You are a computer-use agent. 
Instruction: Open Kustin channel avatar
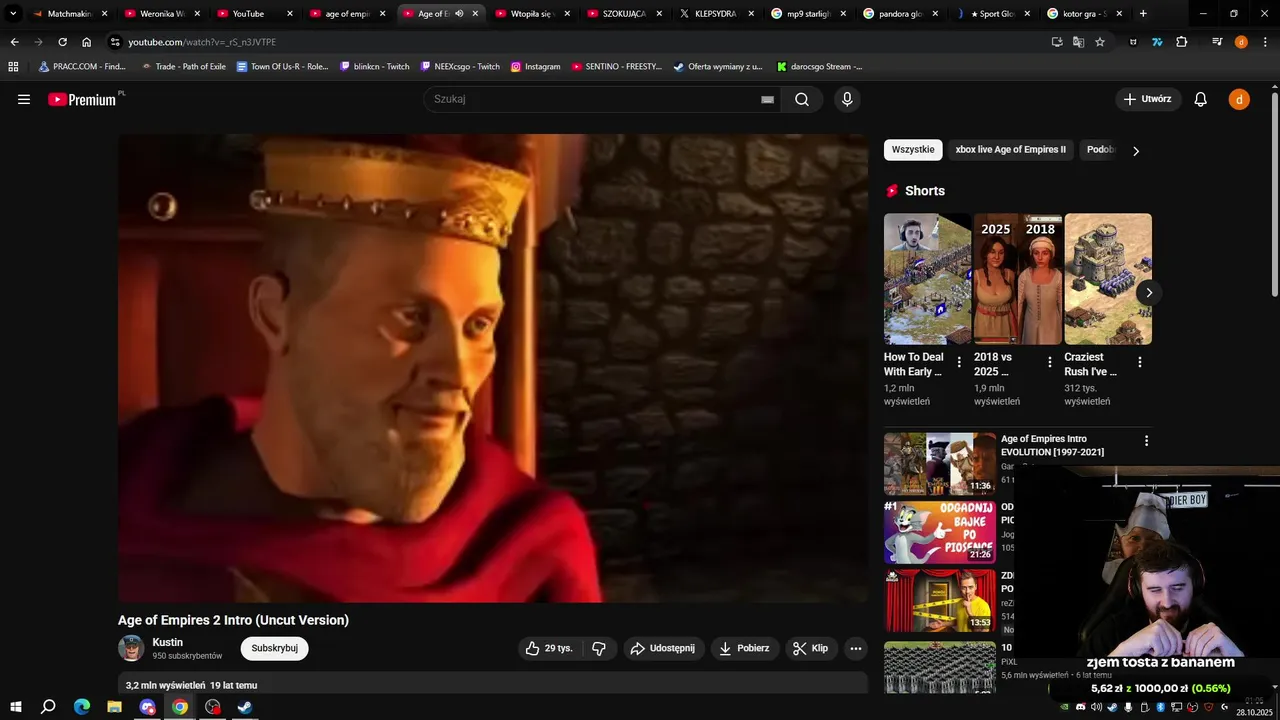(131, 648)
